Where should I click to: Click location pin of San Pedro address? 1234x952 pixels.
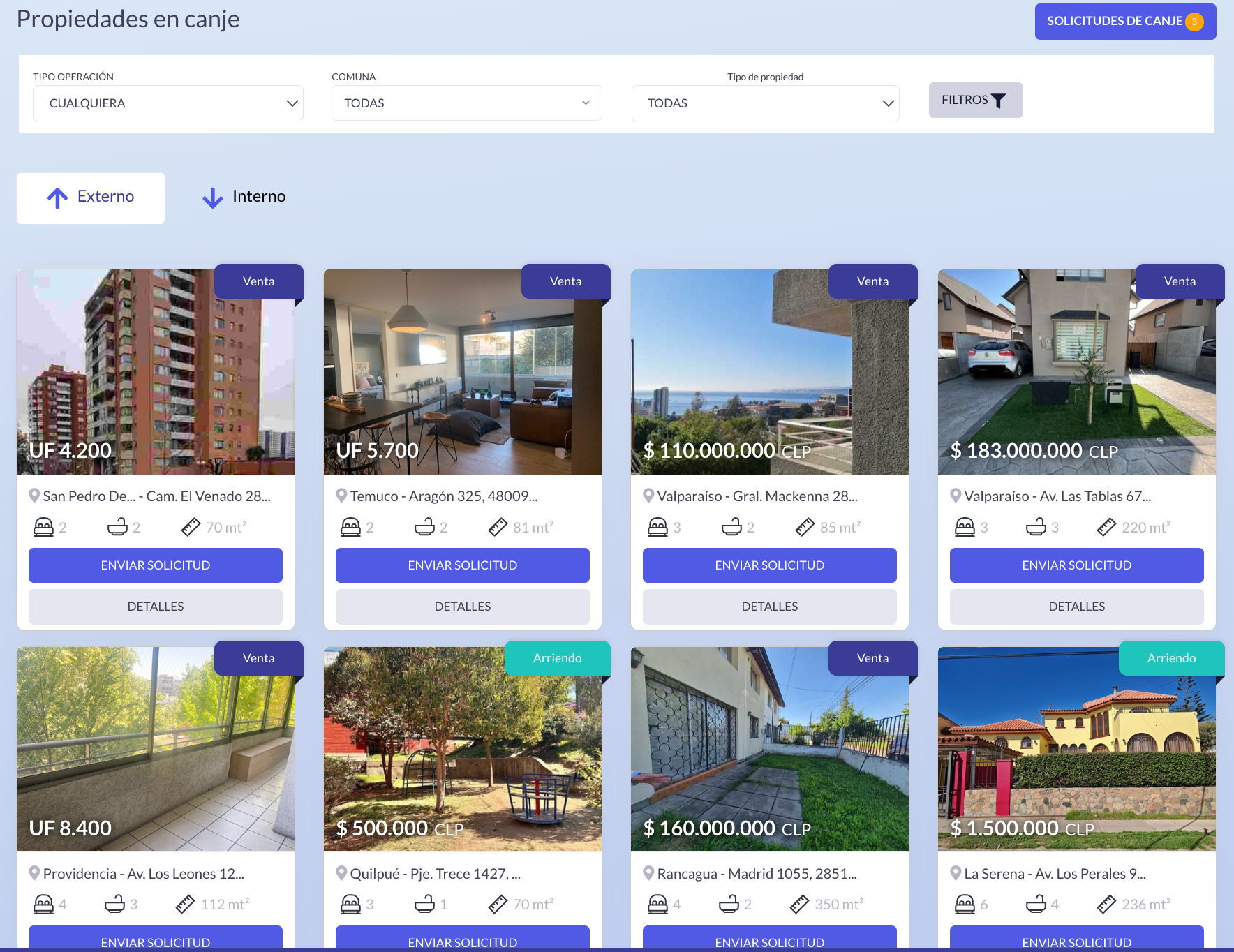click(34, 496)
